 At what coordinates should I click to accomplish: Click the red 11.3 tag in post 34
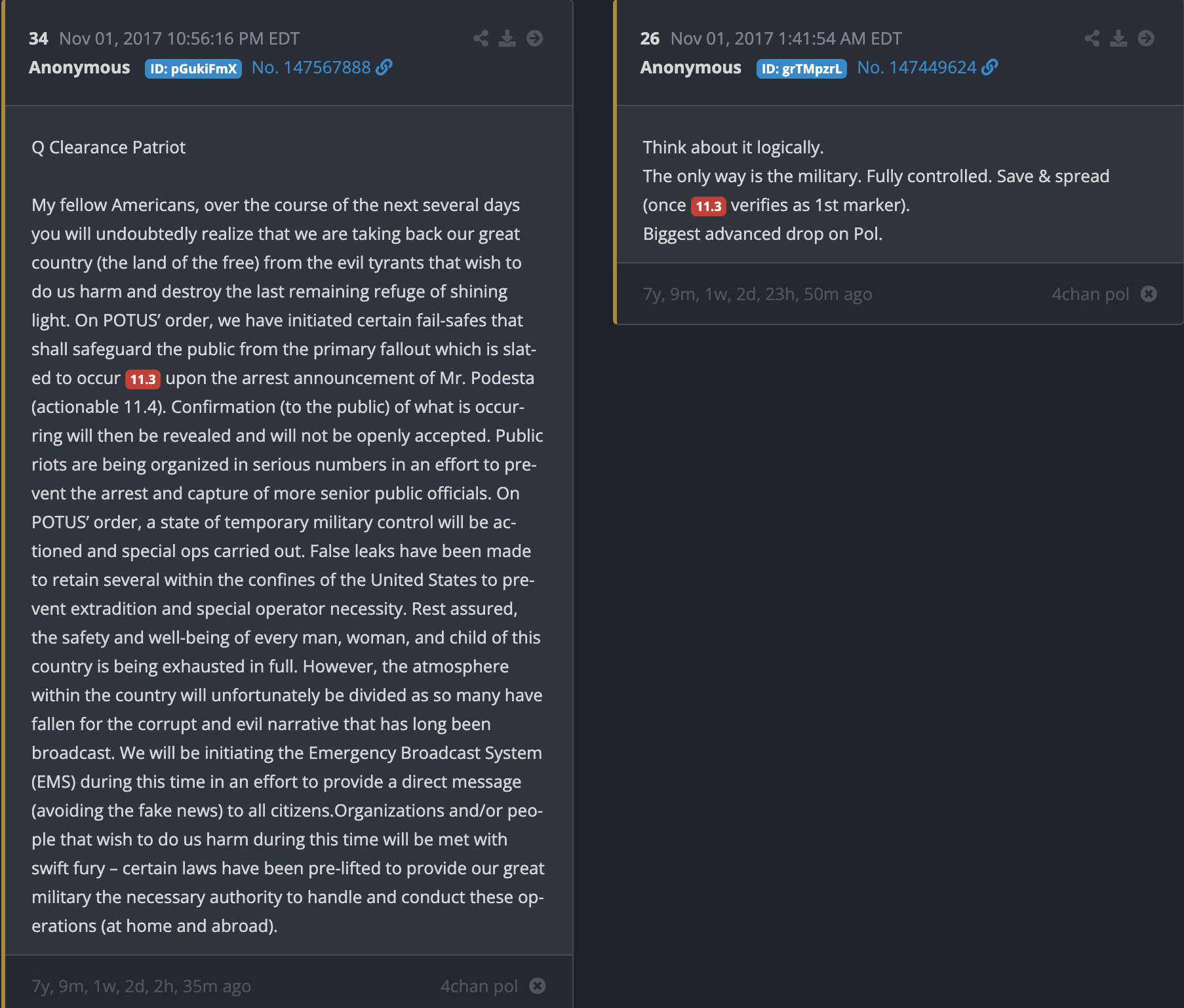[143, 379]
